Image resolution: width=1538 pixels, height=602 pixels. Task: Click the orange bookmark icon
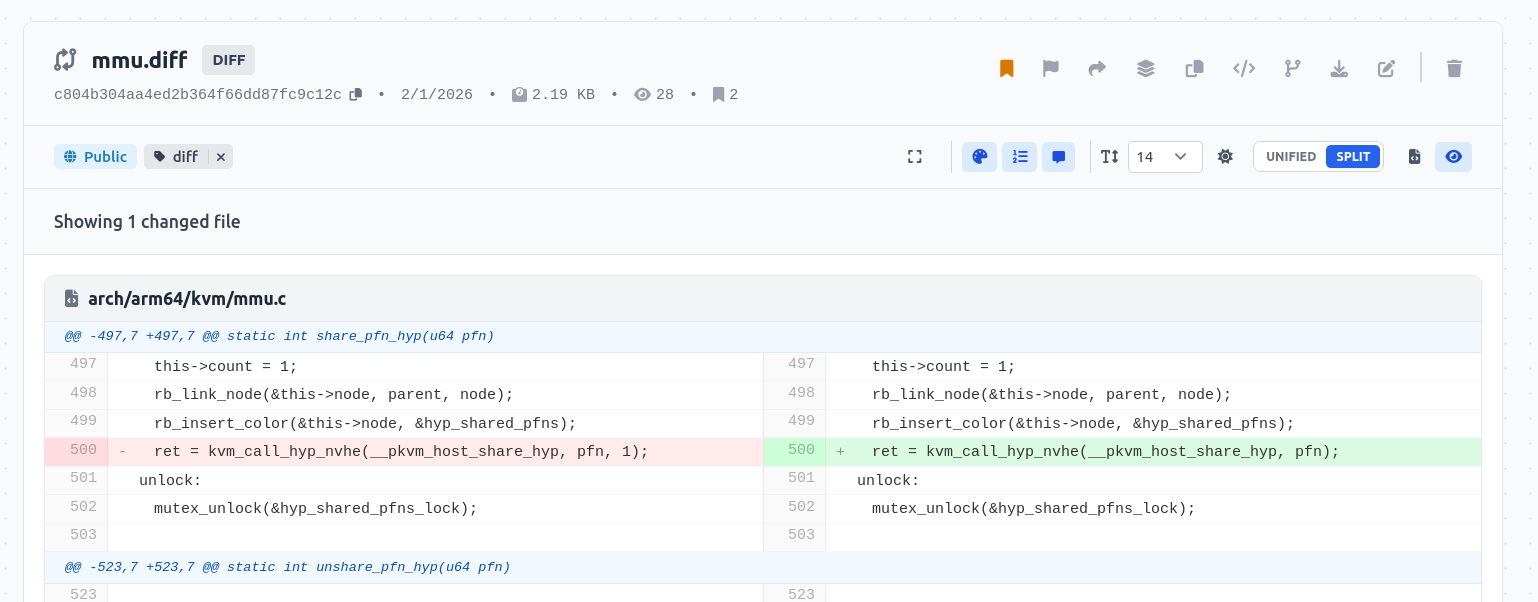tap(1007, 68)
